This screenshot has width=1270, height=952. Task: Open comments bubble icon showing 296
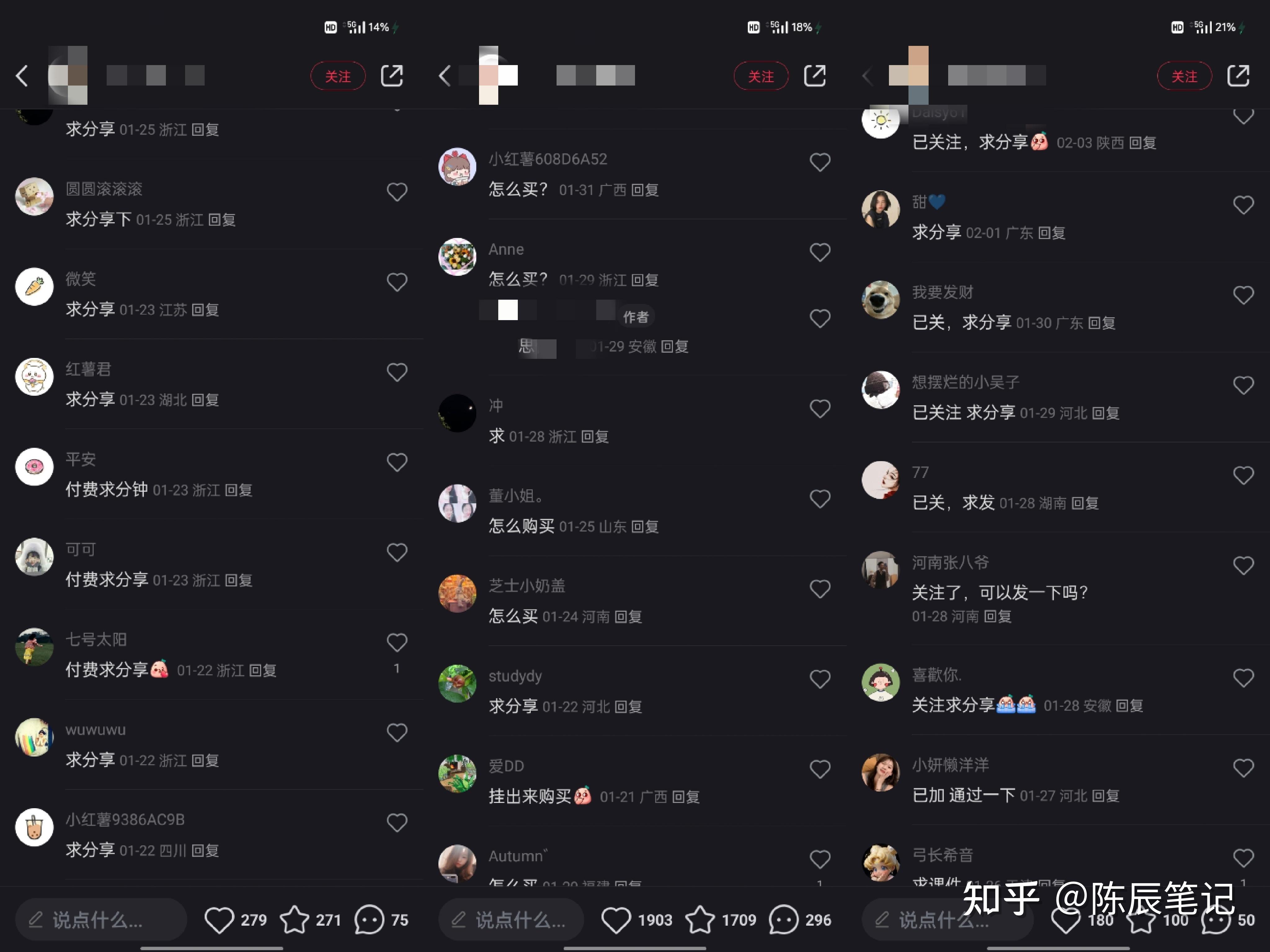784,920
